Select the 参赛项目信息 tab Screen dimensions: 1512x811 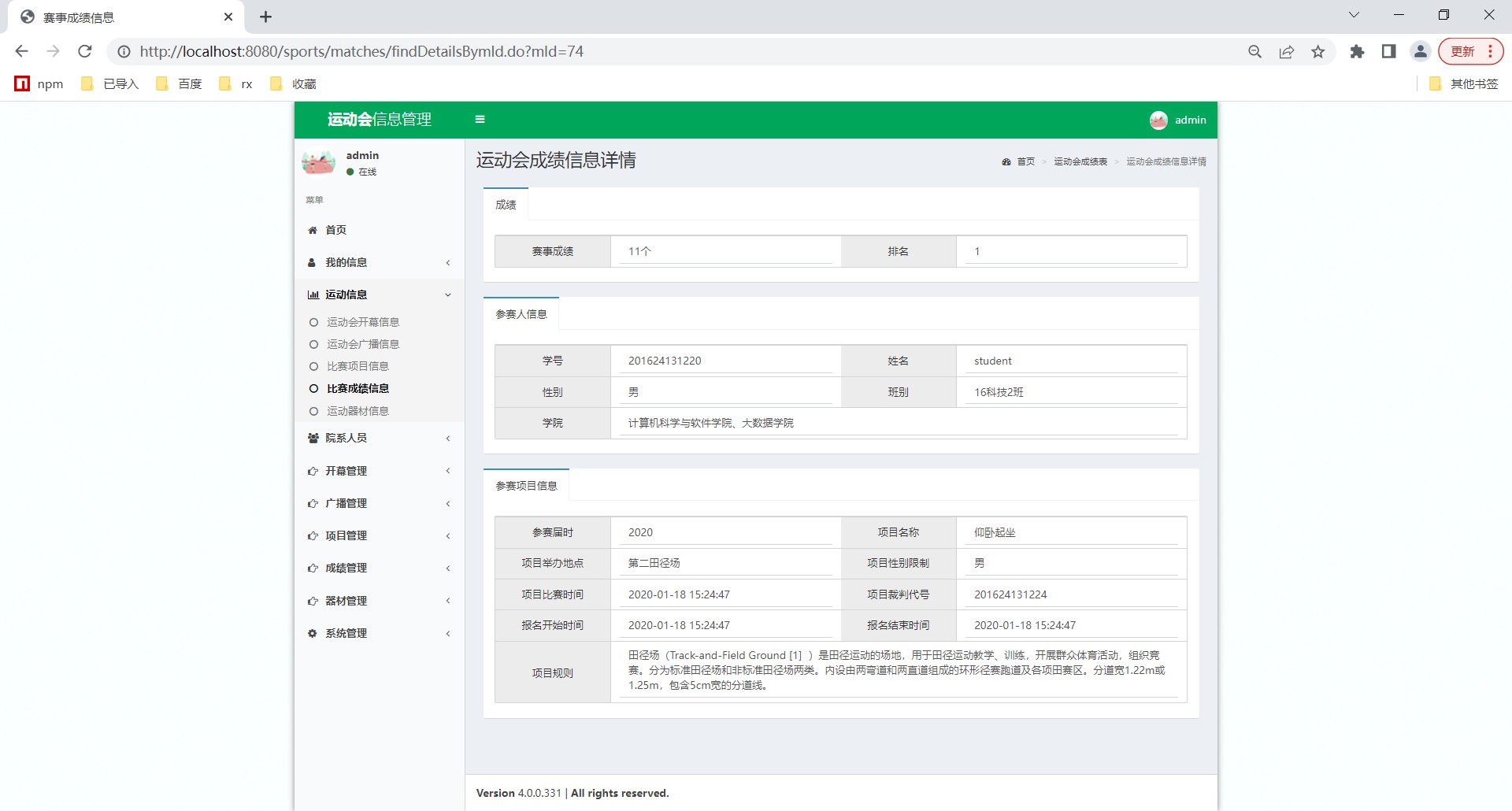(526, 486)
